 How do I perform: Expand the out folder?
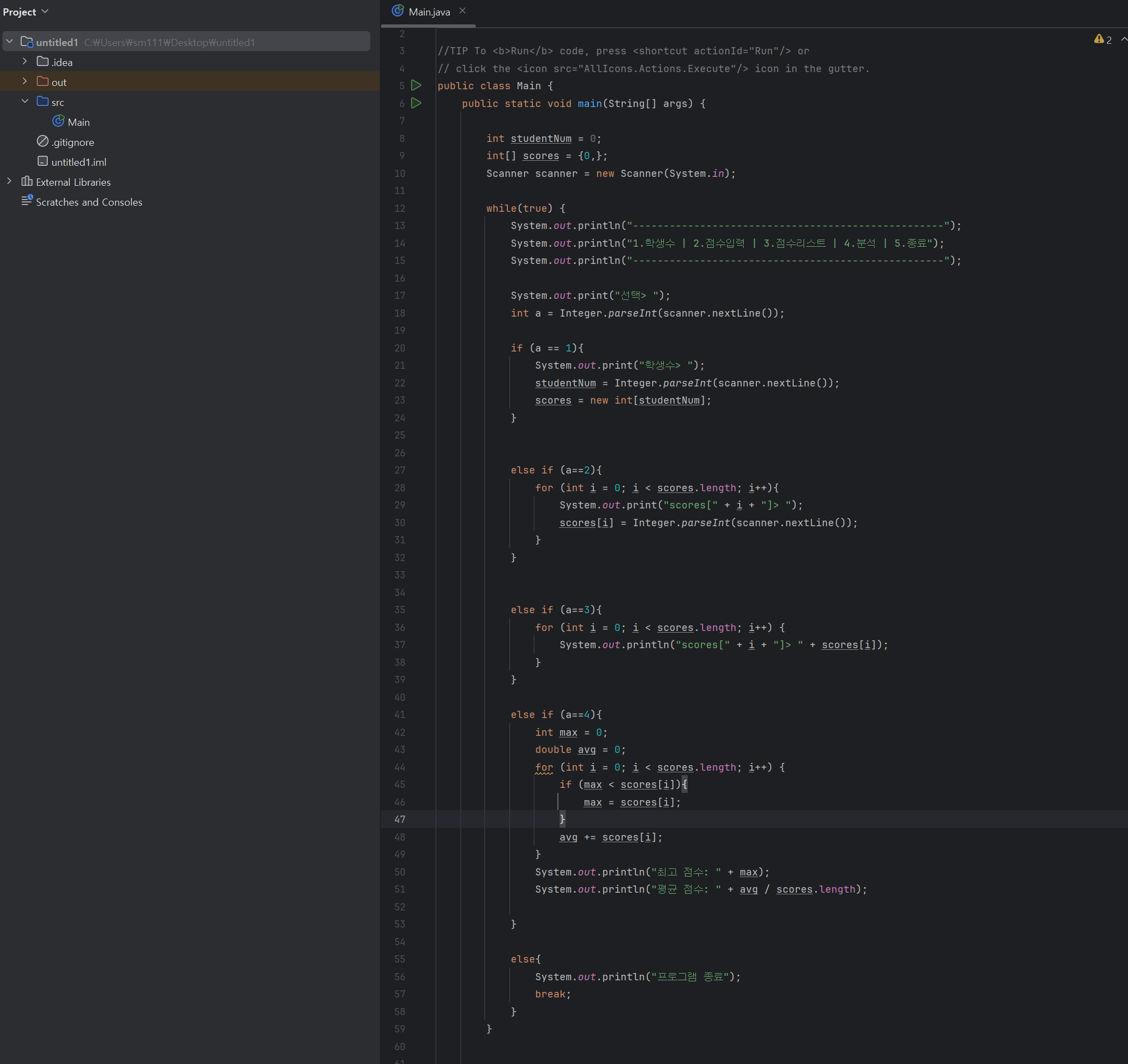coord(24,81)
